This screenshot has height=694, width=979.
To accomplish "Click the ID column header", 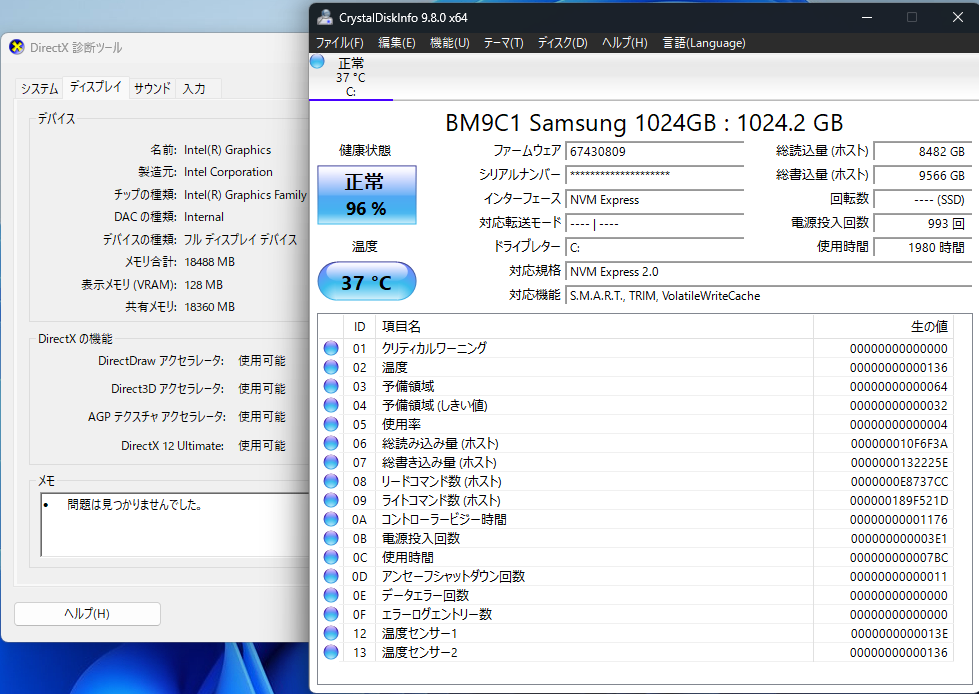I will tap(359, 326).
